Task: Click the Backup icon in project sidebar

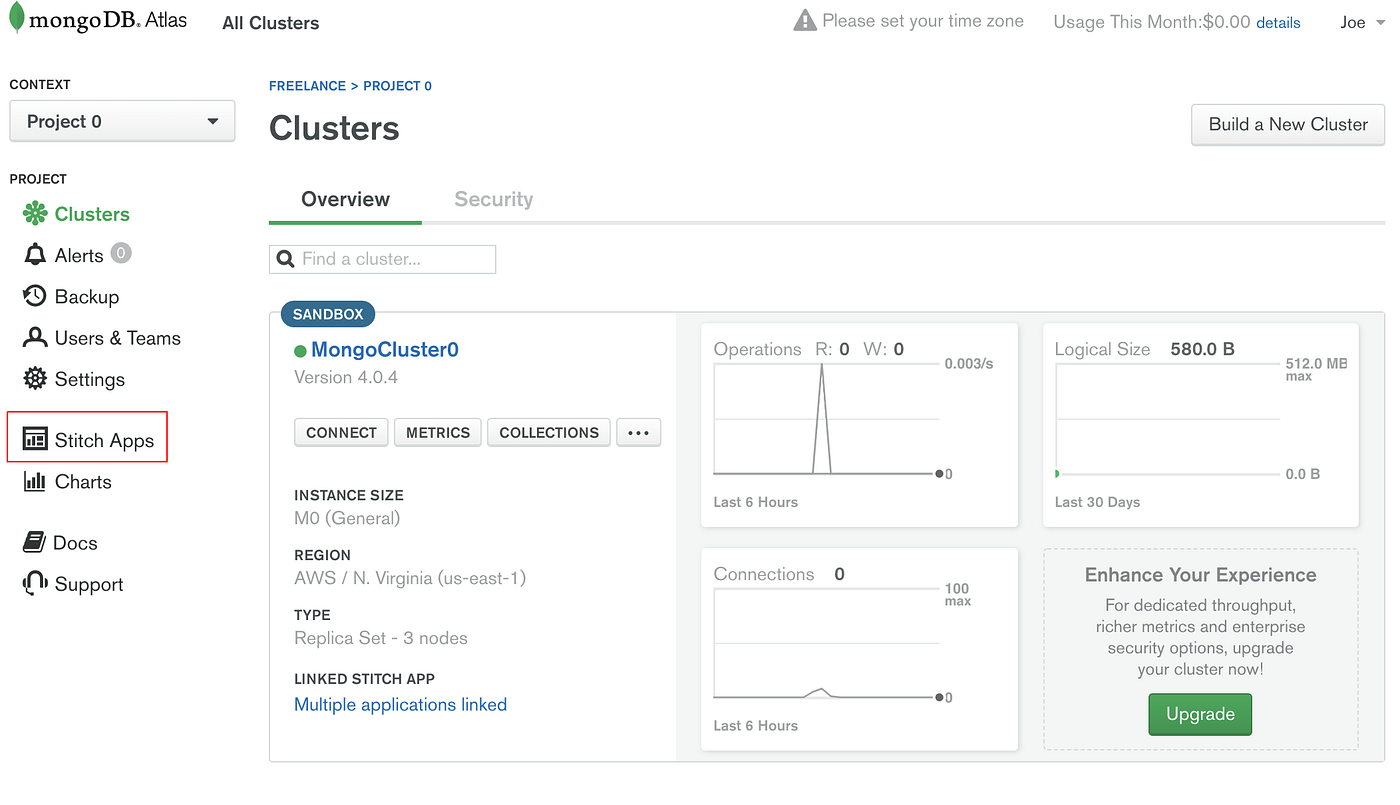Action: (35, 296)
